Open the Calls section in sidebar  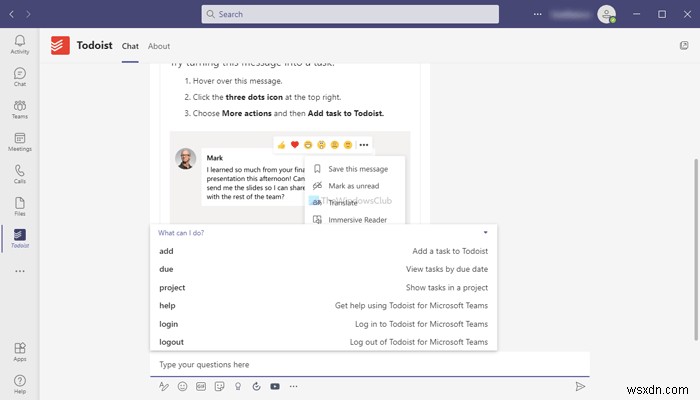click(20, 174)
